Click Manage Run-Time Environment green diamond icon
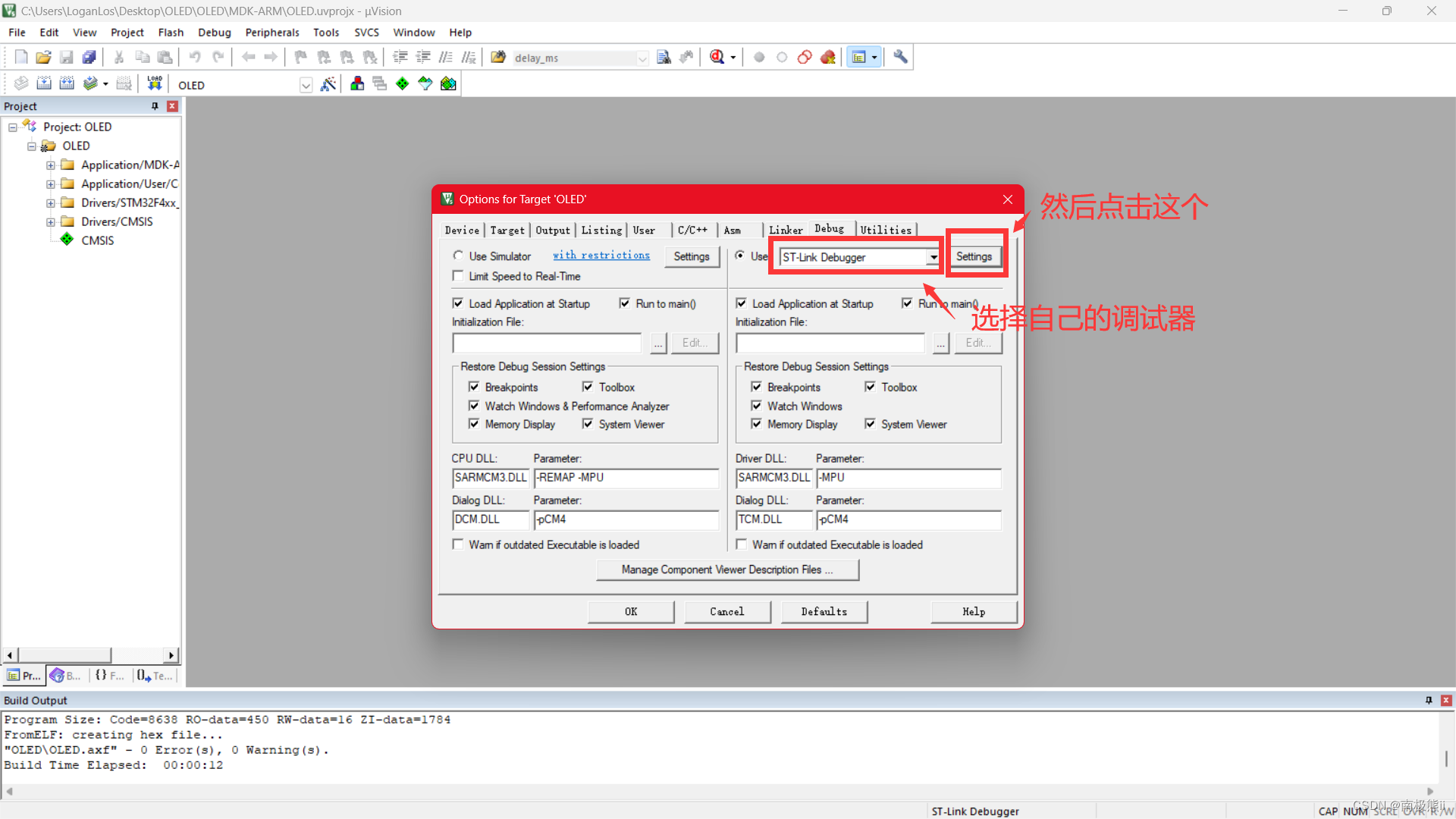 click(403, 84)
